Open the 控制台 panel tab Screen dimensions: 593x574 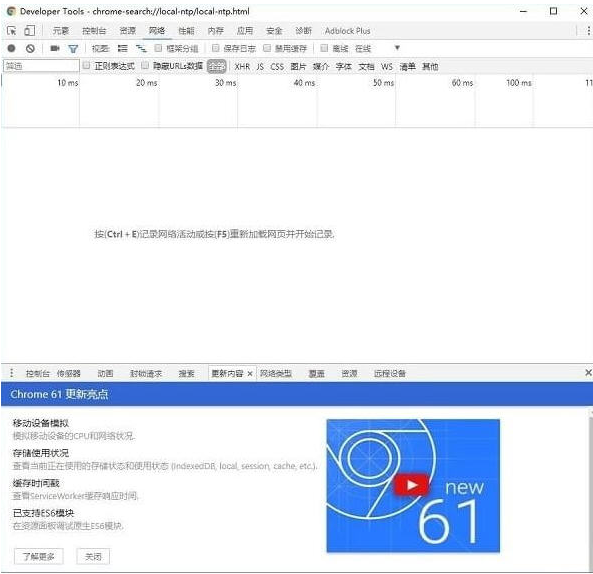coord(94,31)
